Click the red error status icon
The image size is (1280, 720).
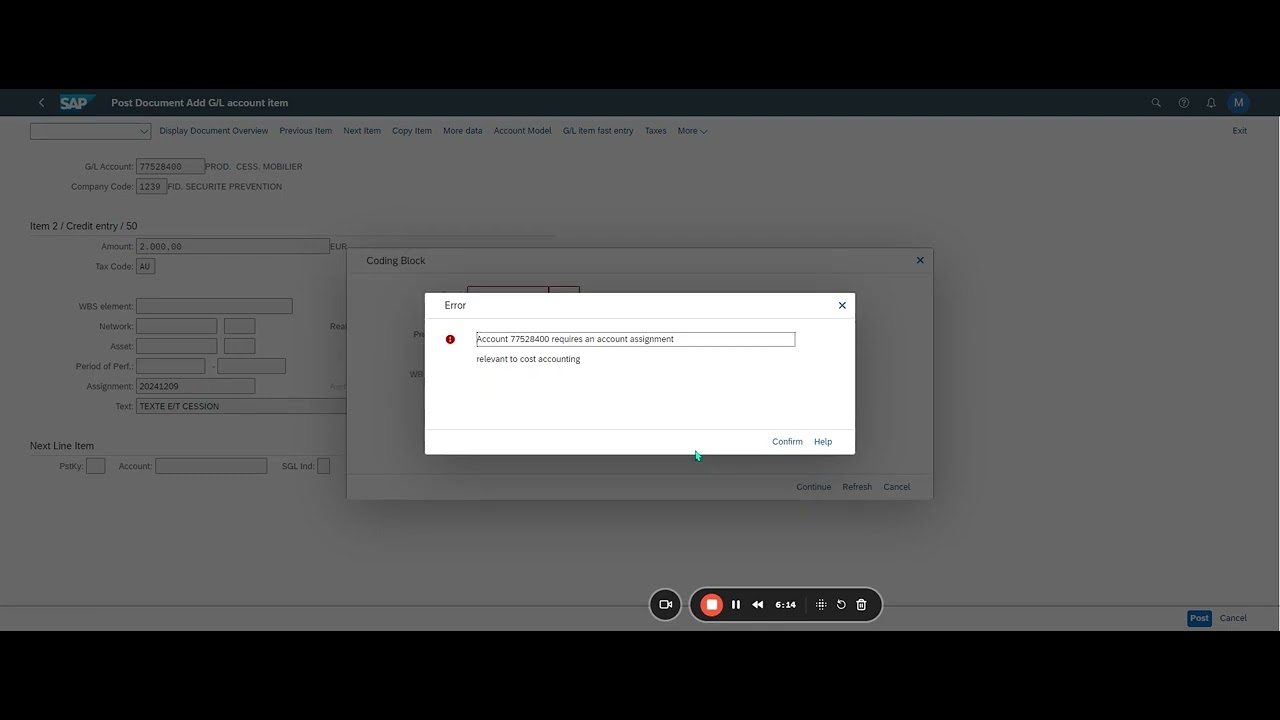click(x=450, y=339)
